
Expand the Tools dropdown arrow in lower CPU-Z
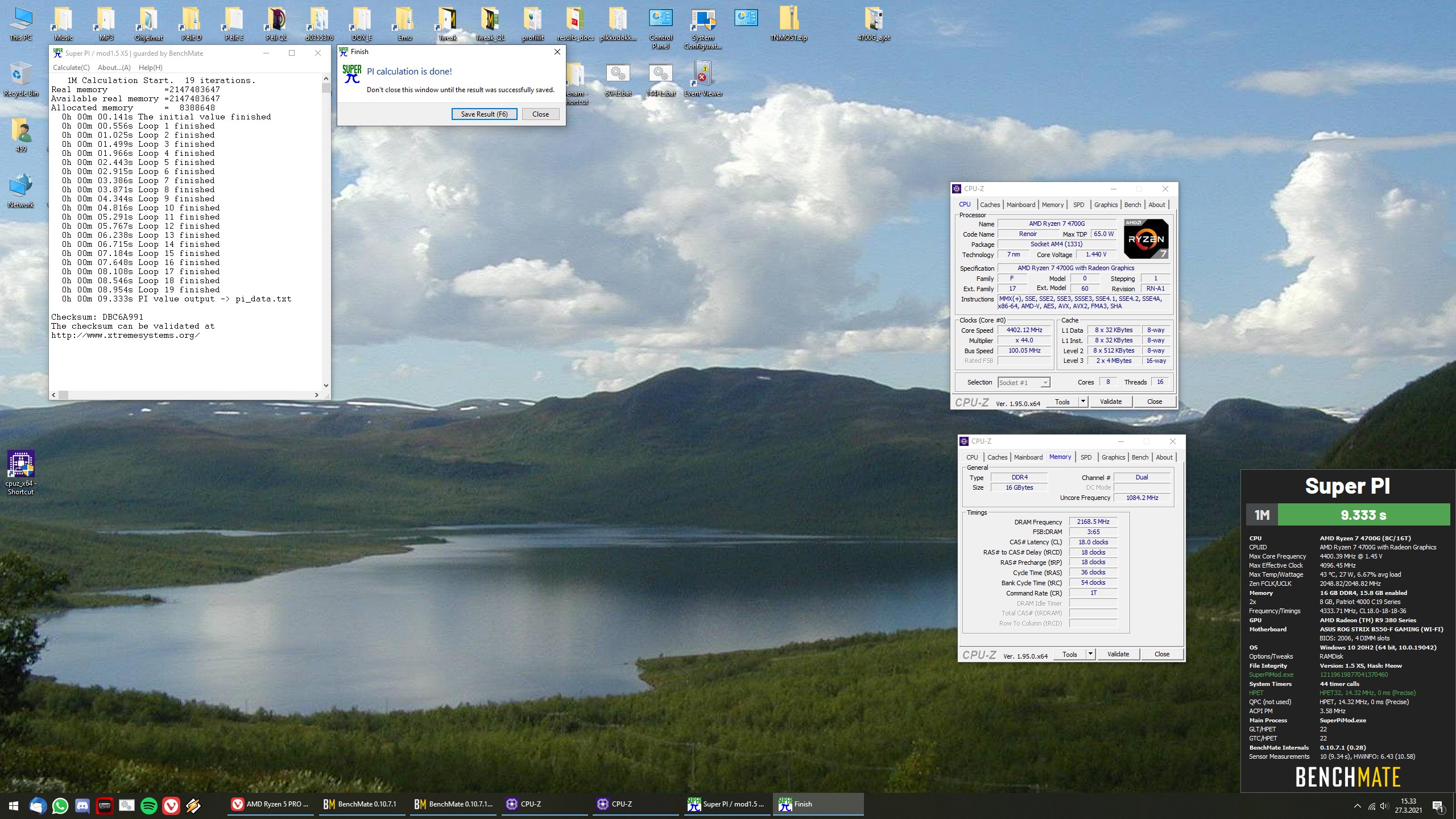(1090, 654)
